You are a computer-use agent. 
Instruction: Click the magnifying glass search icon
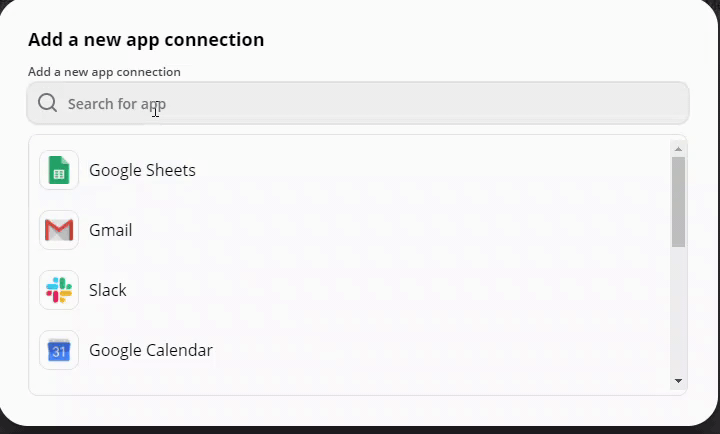[48, 103]
